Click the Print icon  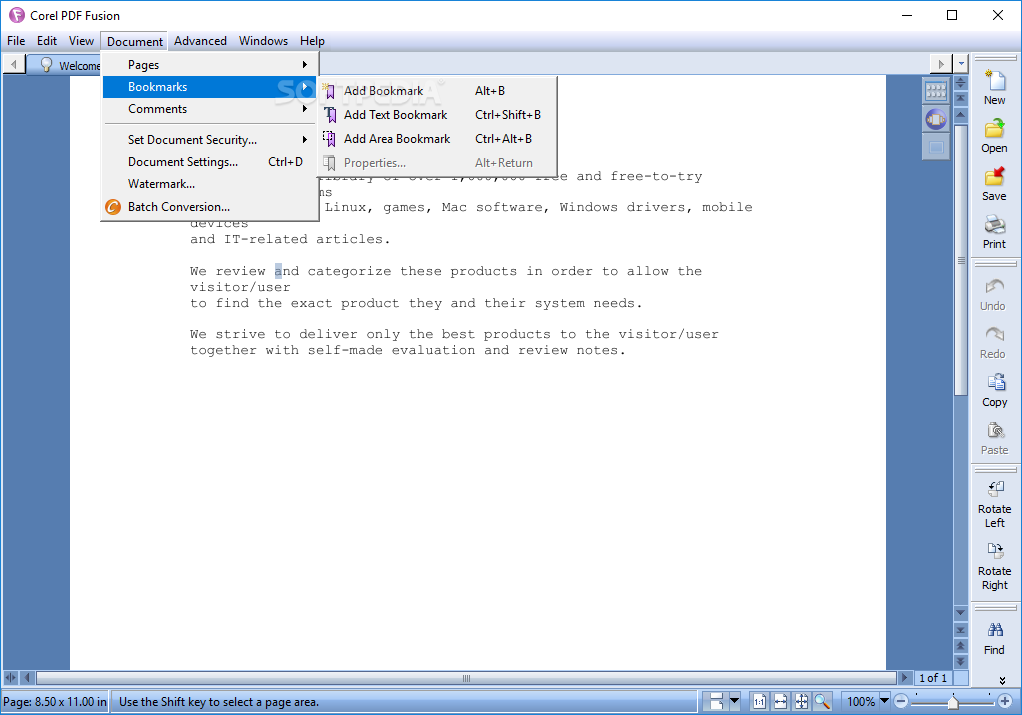[995, 225]
